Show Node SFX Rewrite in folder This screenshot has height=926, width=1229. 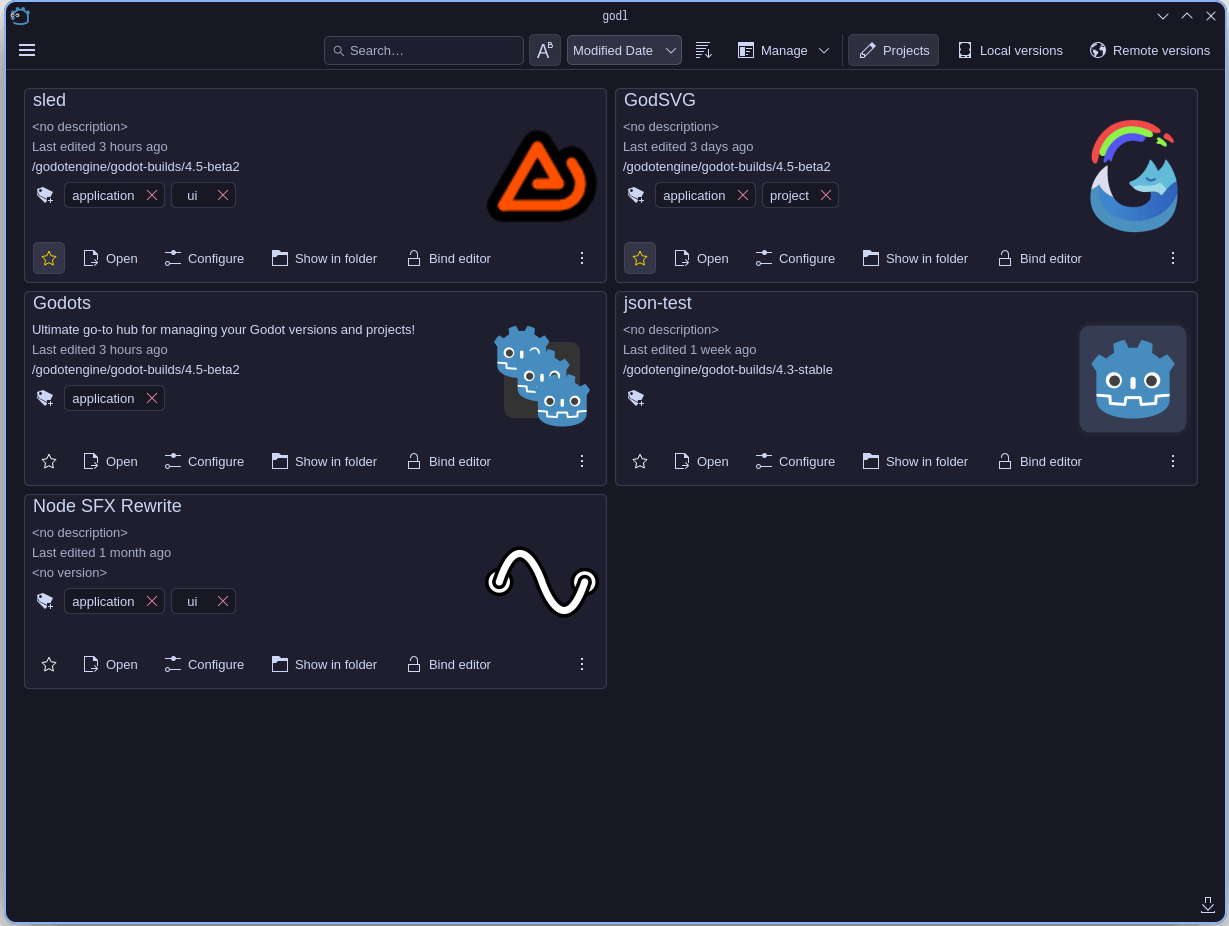pos(325,664)
